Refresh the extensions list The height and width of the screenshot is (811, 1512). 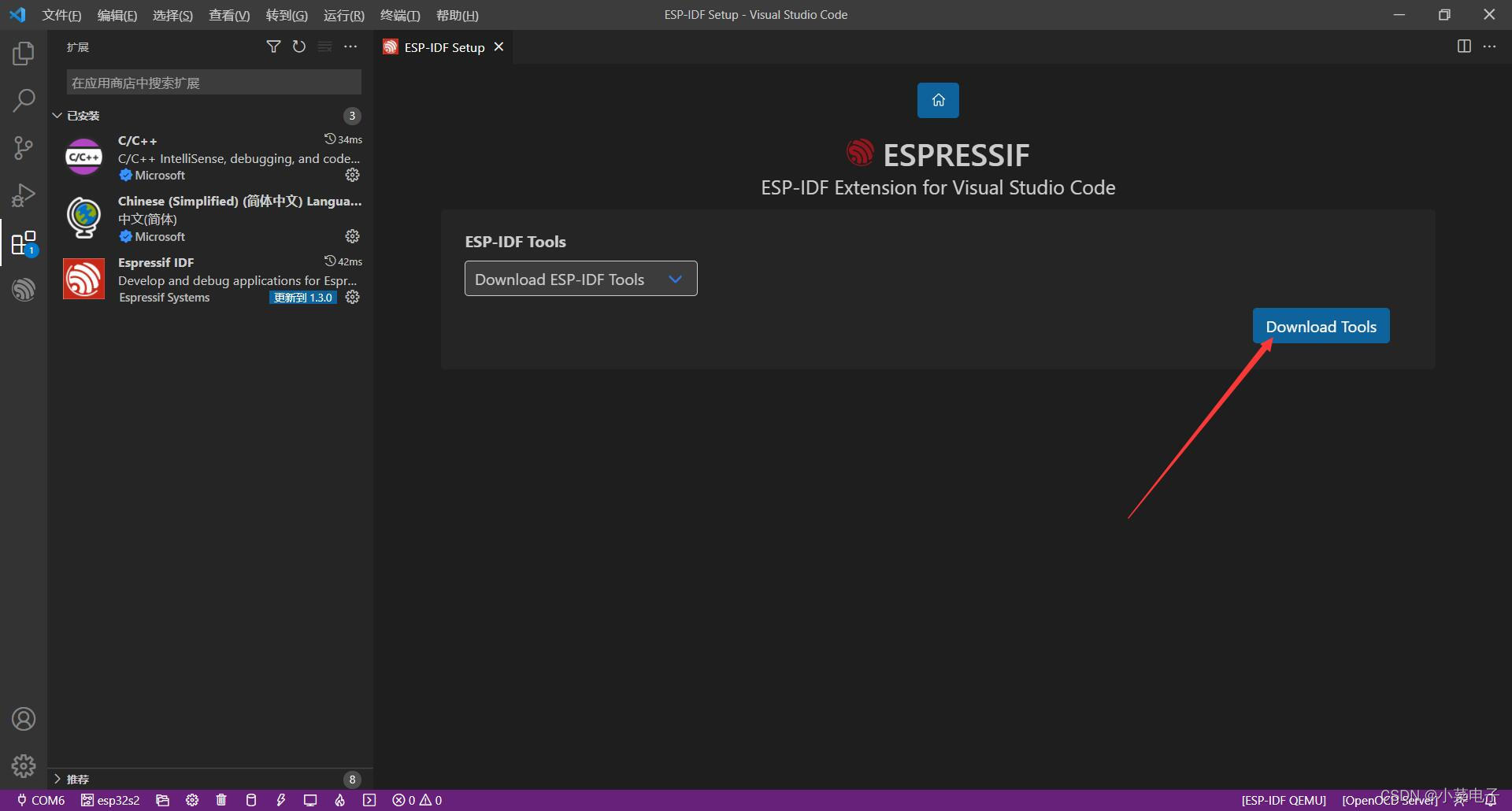pos(299,47)
